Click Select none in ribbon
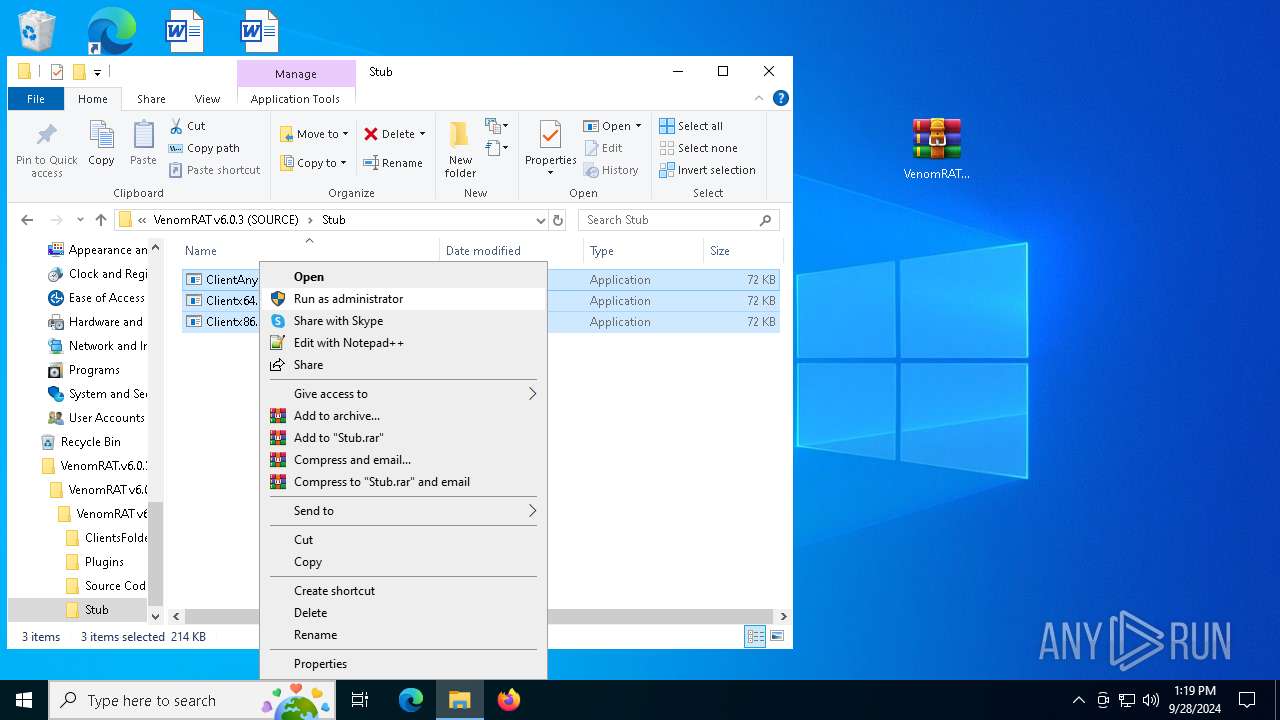The width and height of the screenshot is (1280, 720). [698, 148]
